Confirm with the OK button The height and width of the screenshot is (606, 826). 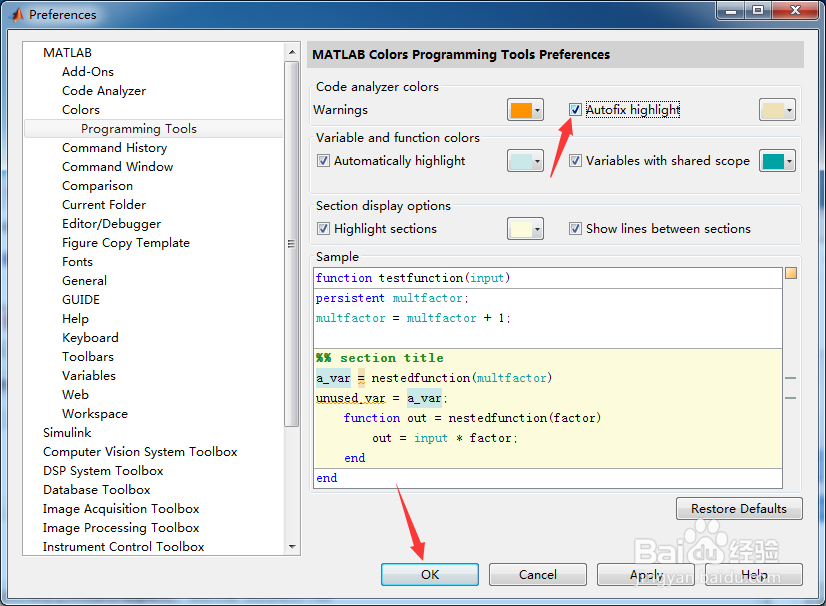tap(430, 574)
